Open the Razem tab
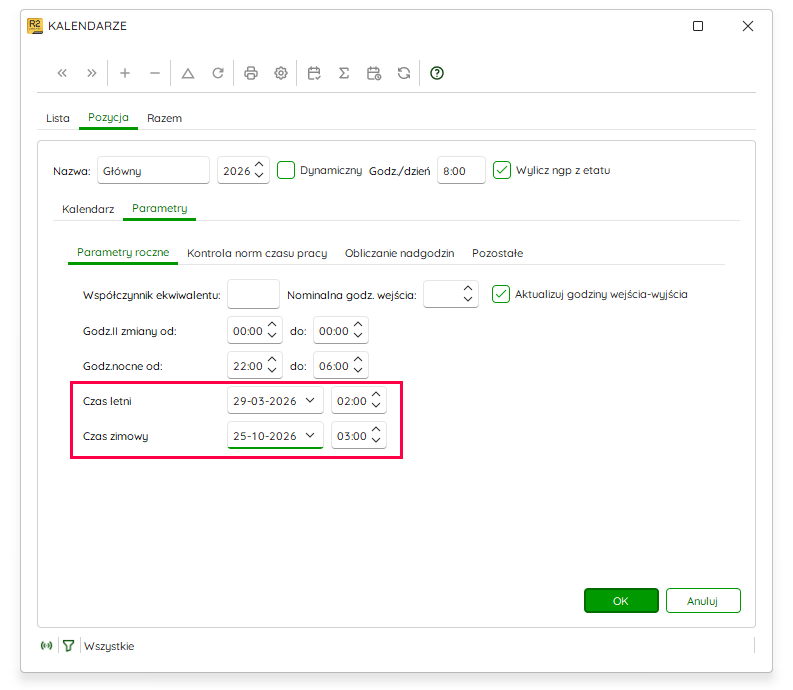 [164, 118]
